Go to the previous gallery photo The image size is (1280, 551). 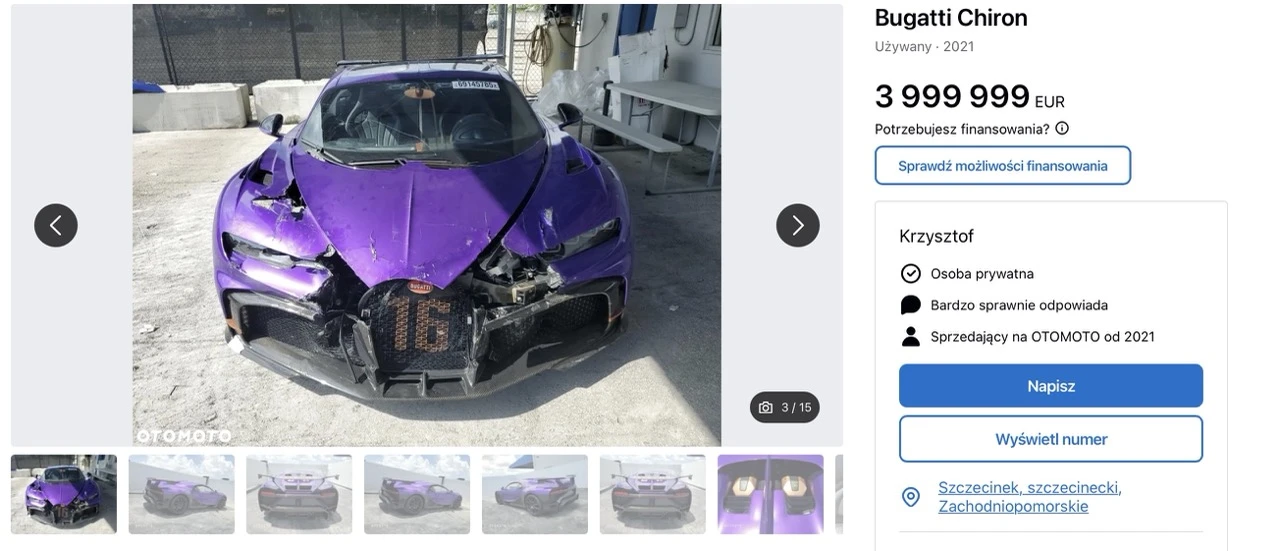(x=56, y=225)
